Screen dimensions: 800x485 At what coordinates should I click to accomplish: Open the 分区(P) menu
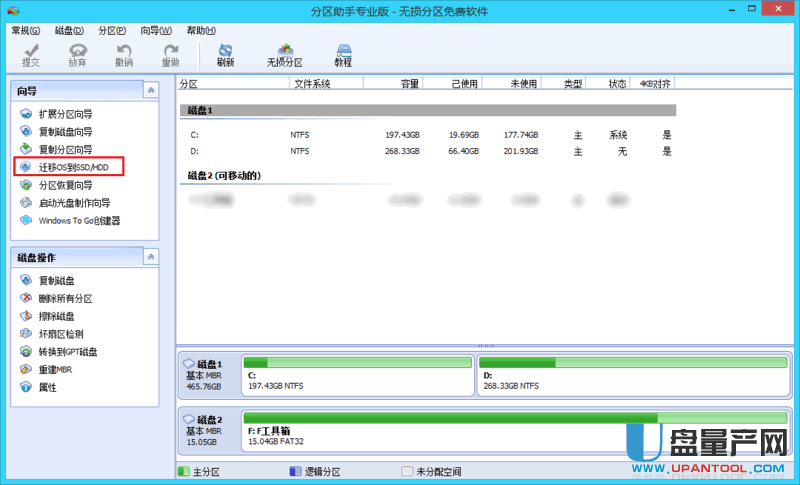tap(113, 31)
